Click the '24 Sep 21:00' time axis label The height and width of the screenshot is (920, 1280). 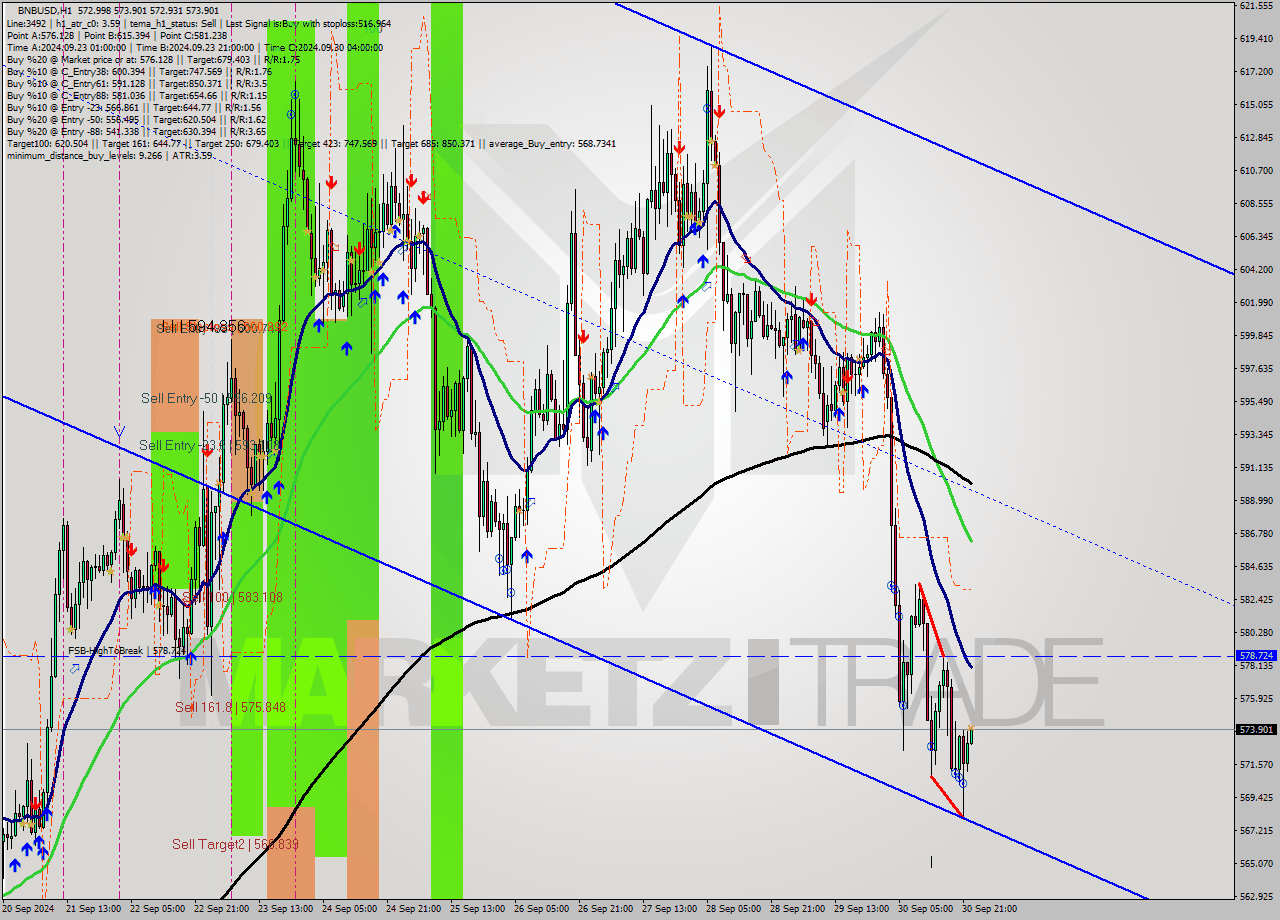[413, 909]
